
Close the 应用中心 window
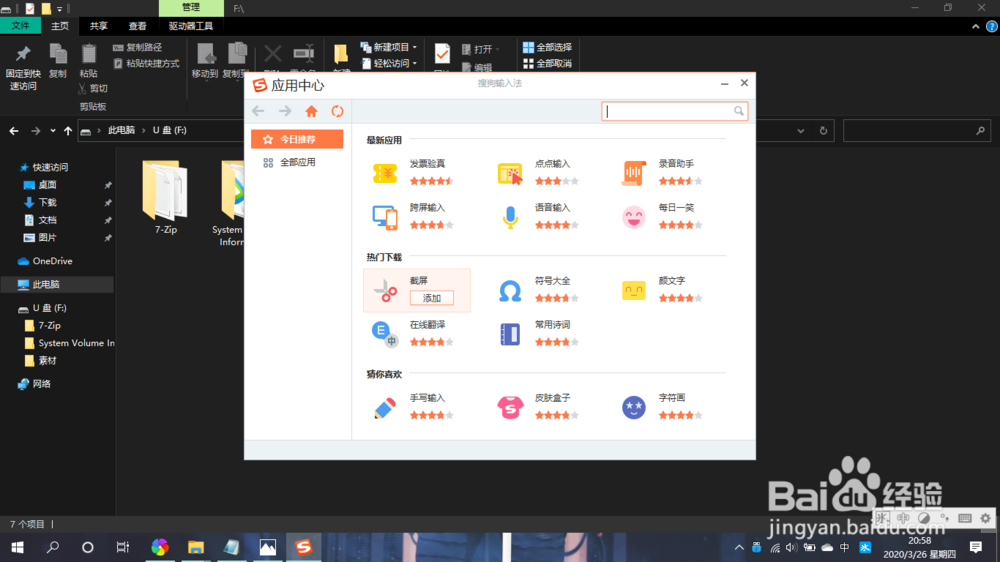point(744,83)
